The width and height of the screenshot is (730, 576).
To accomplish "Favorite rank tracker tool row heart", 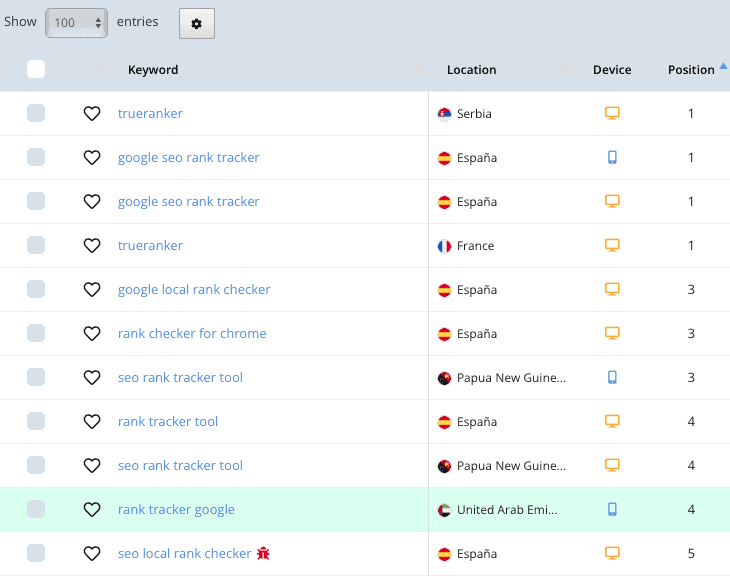I will [x=92, y=421].
